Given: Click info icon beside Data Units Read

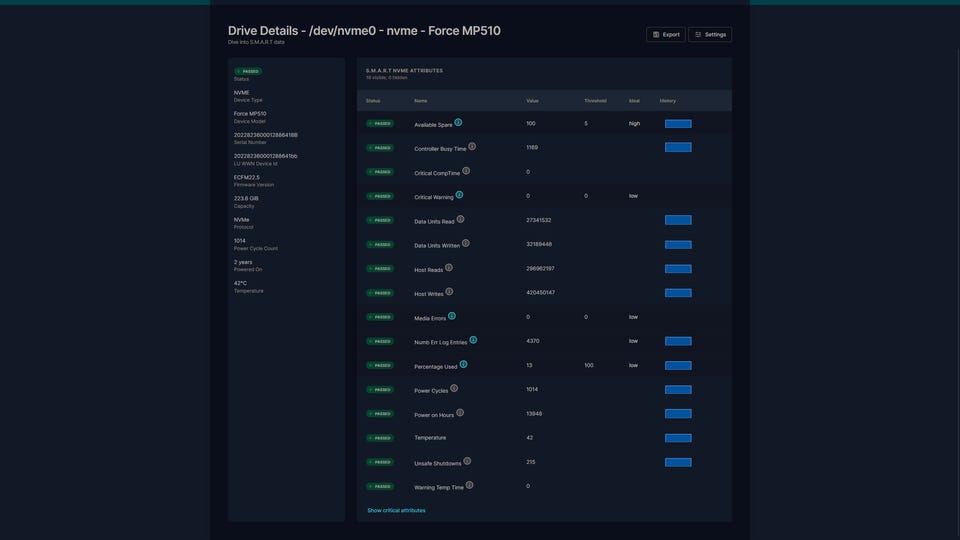Looking at the screenshot, I should (460, 219).
